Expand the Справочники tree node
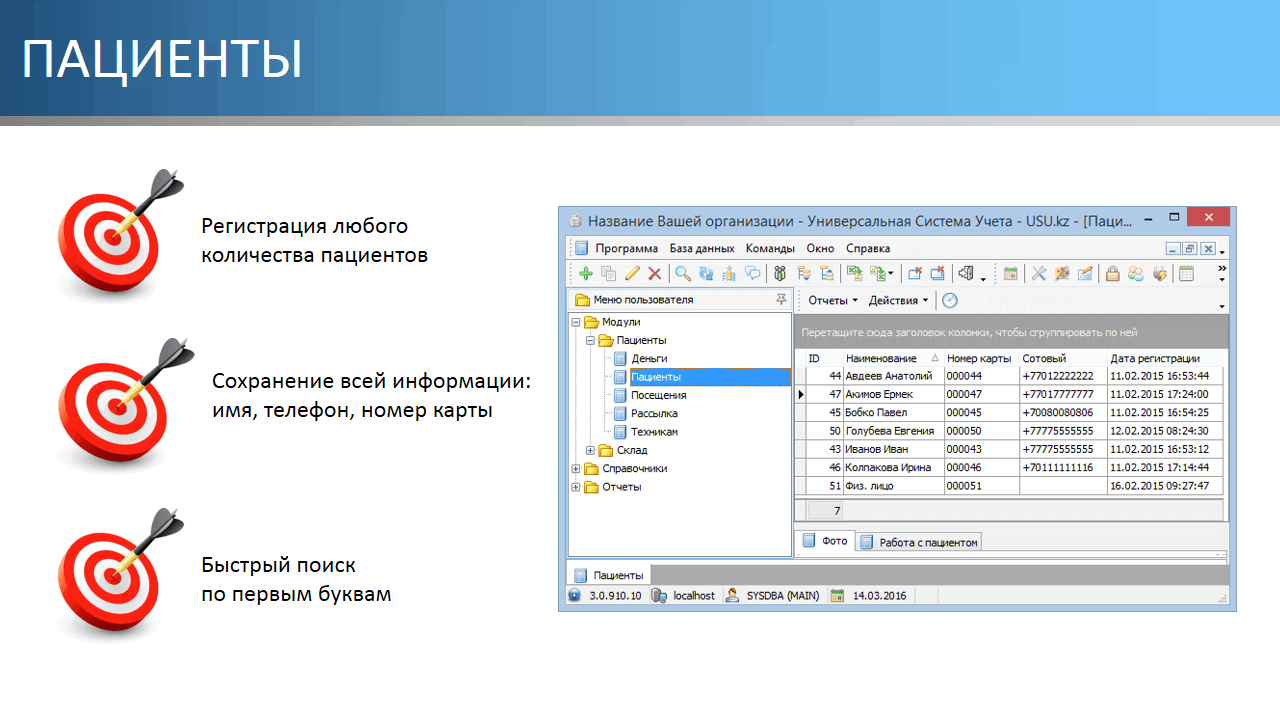1280x720 pixels. point(576,469)
